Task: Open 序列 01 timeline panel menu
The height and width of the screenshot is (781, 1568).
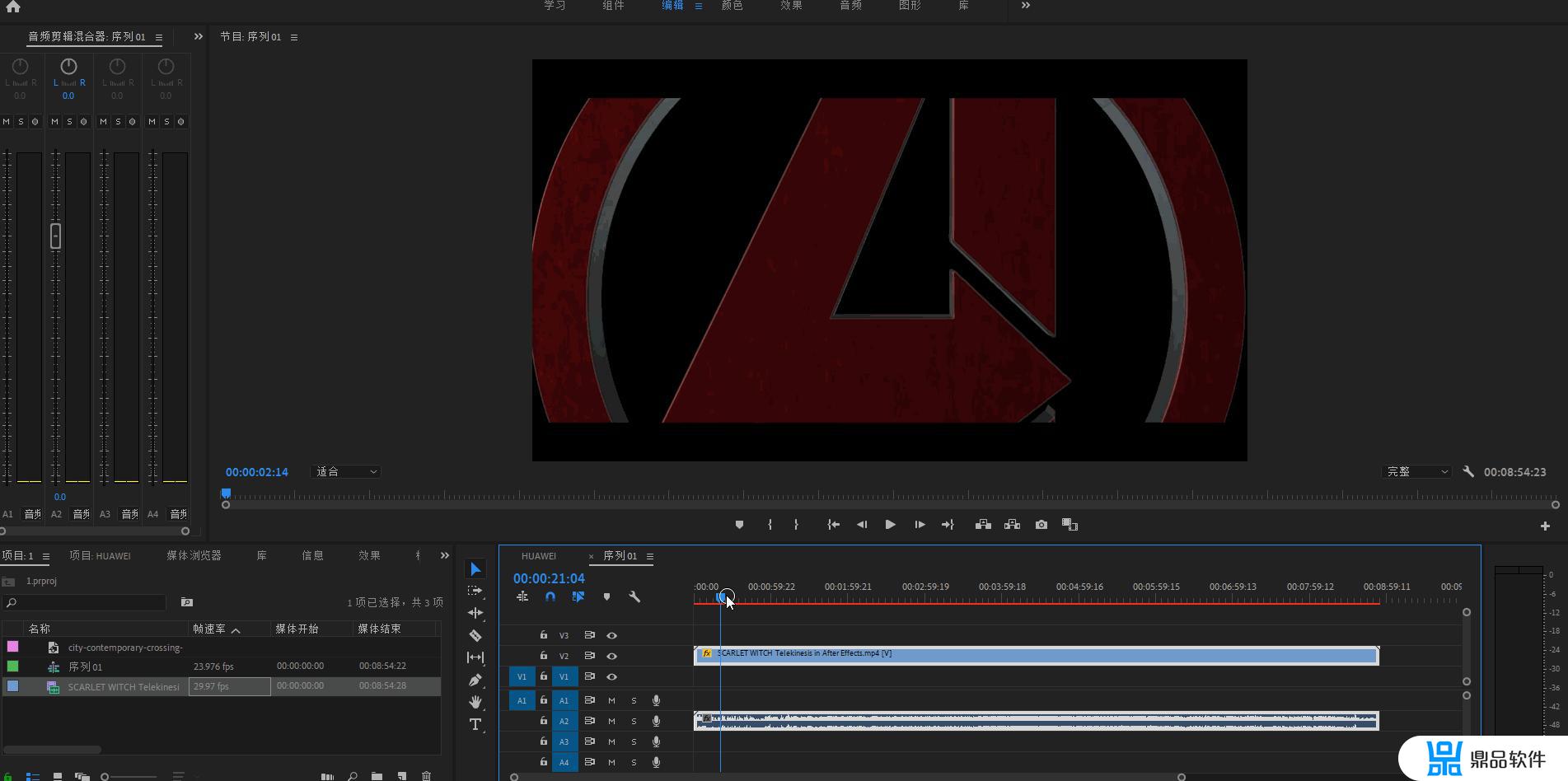Action: coord(650,556)
